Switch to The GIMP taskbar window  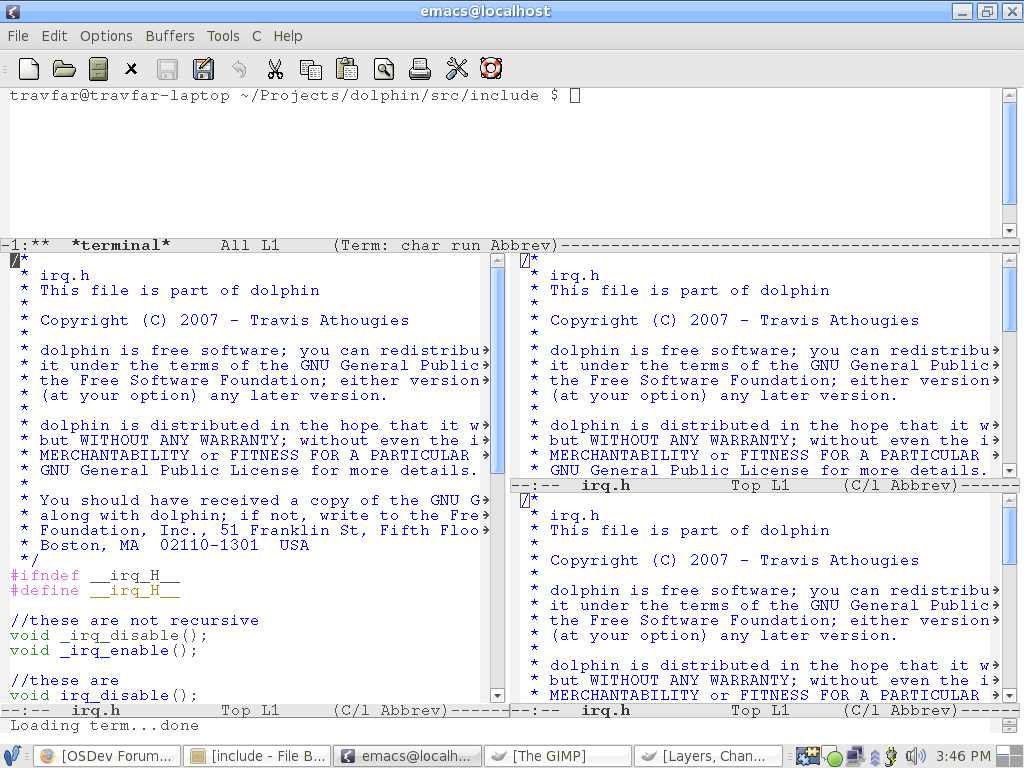click(557, 756)
